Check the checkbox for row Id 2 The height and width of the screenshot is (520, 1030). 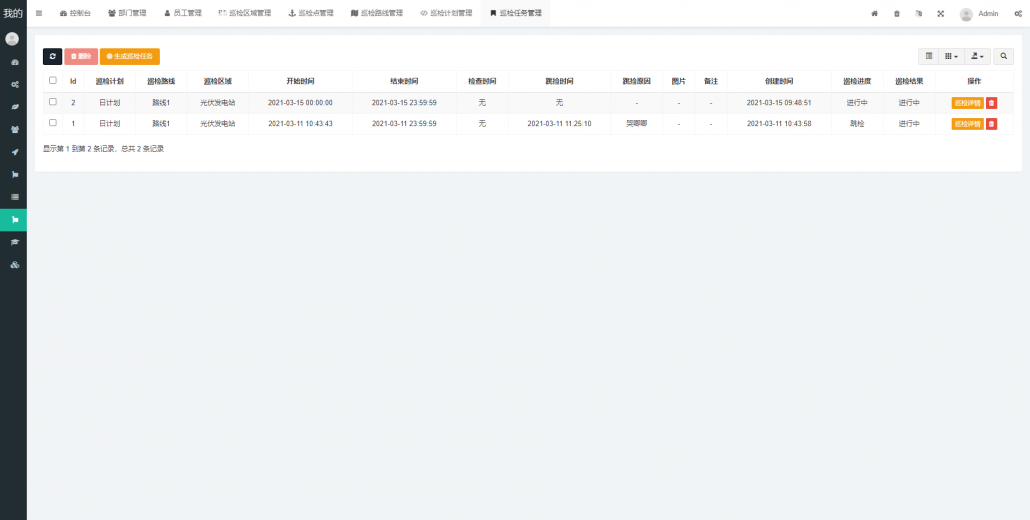(53, 102)
